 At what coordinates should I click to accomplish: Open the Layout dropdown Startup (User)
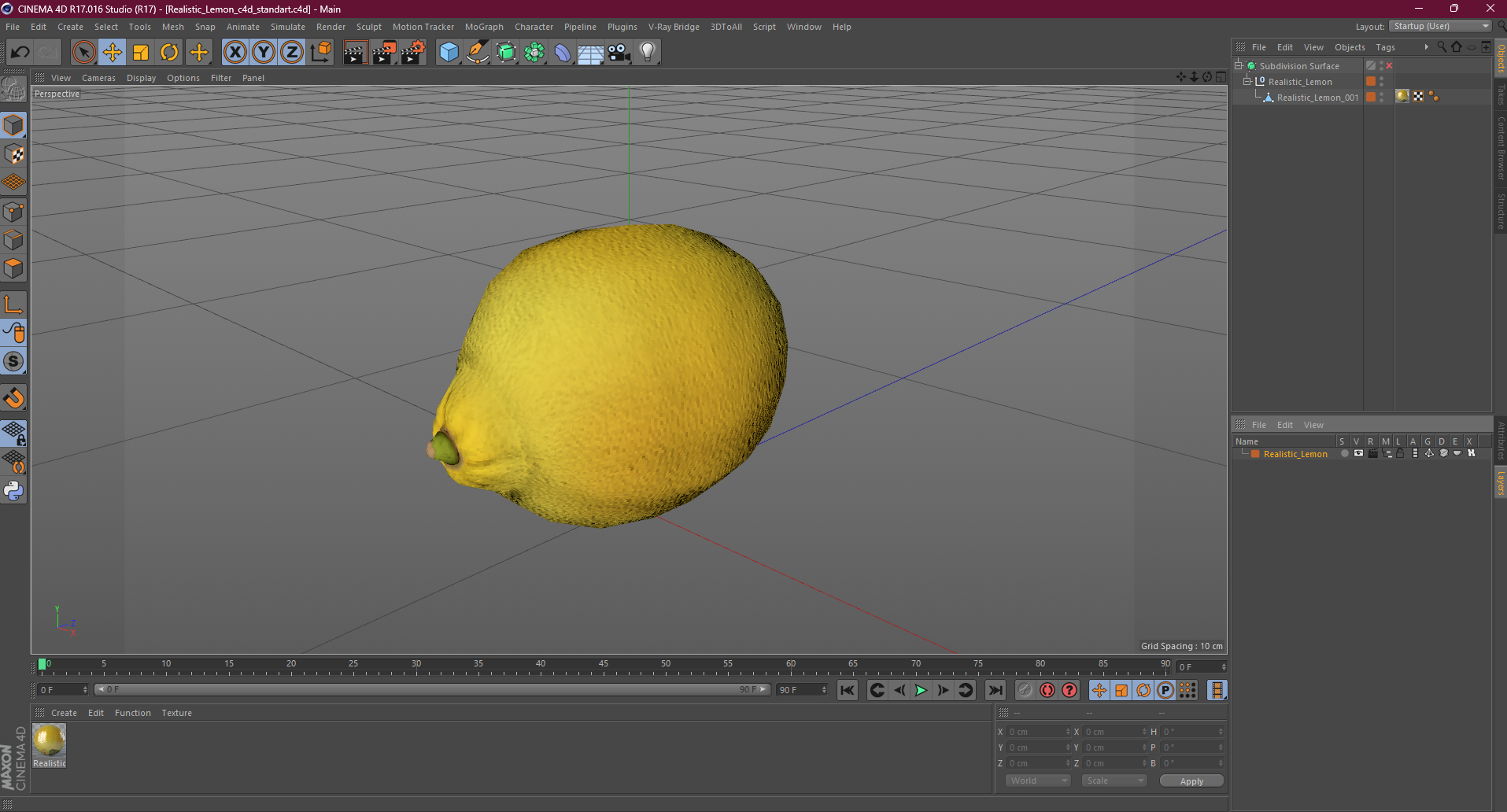click(1440, 26)
